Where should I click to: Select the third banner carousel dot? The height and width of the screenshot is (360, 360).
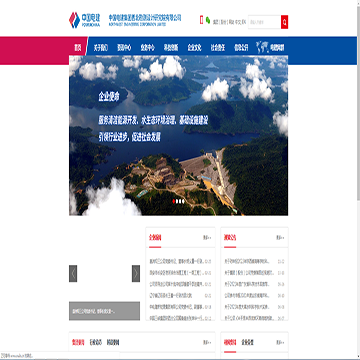pyautogui.click(x=180, y=201)
